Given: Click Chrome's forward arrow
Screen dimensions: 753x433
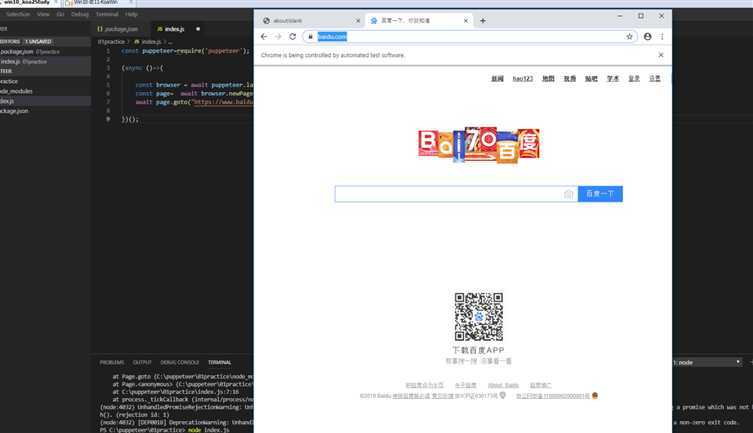Looking at the screenshot, I should coord(278,36).
